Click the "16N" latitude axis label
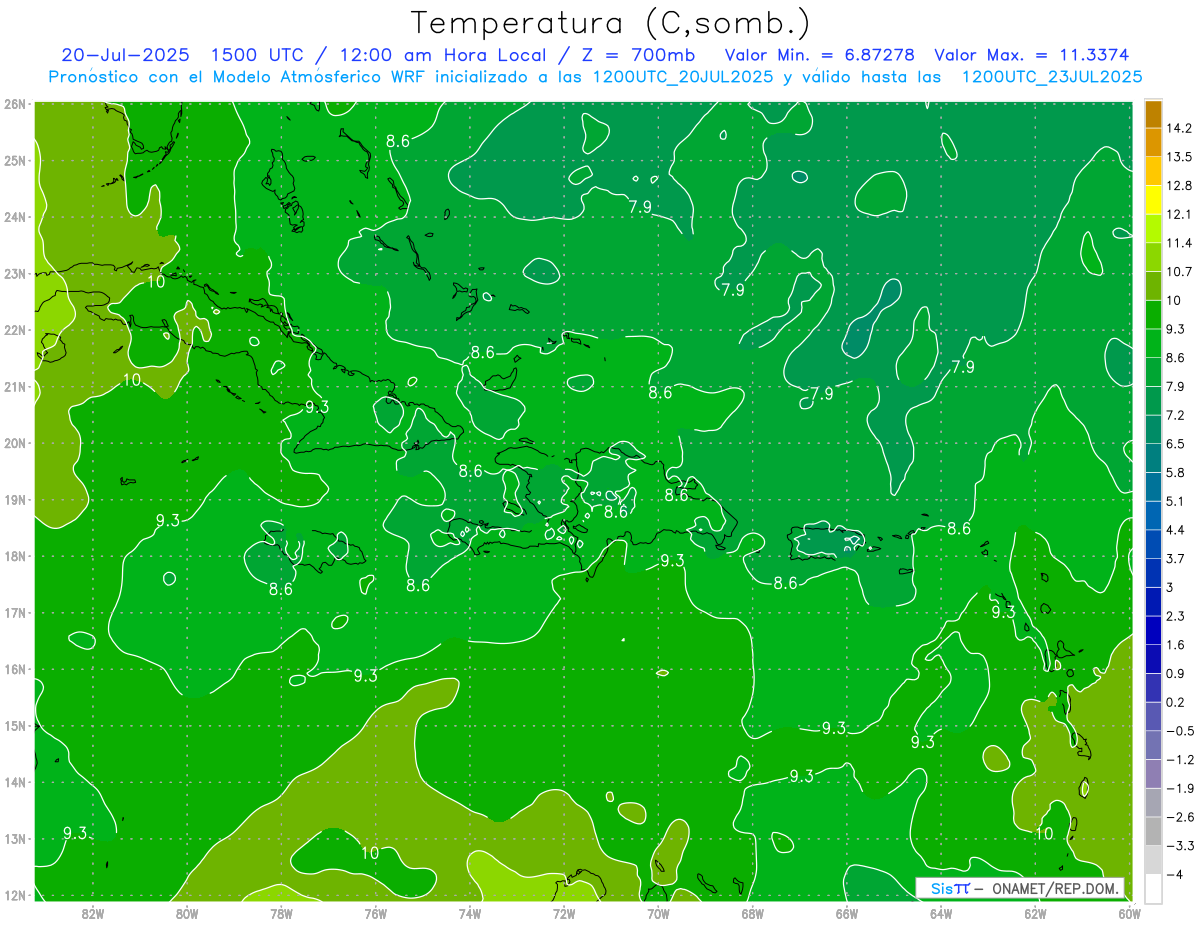 click(15, 669)
